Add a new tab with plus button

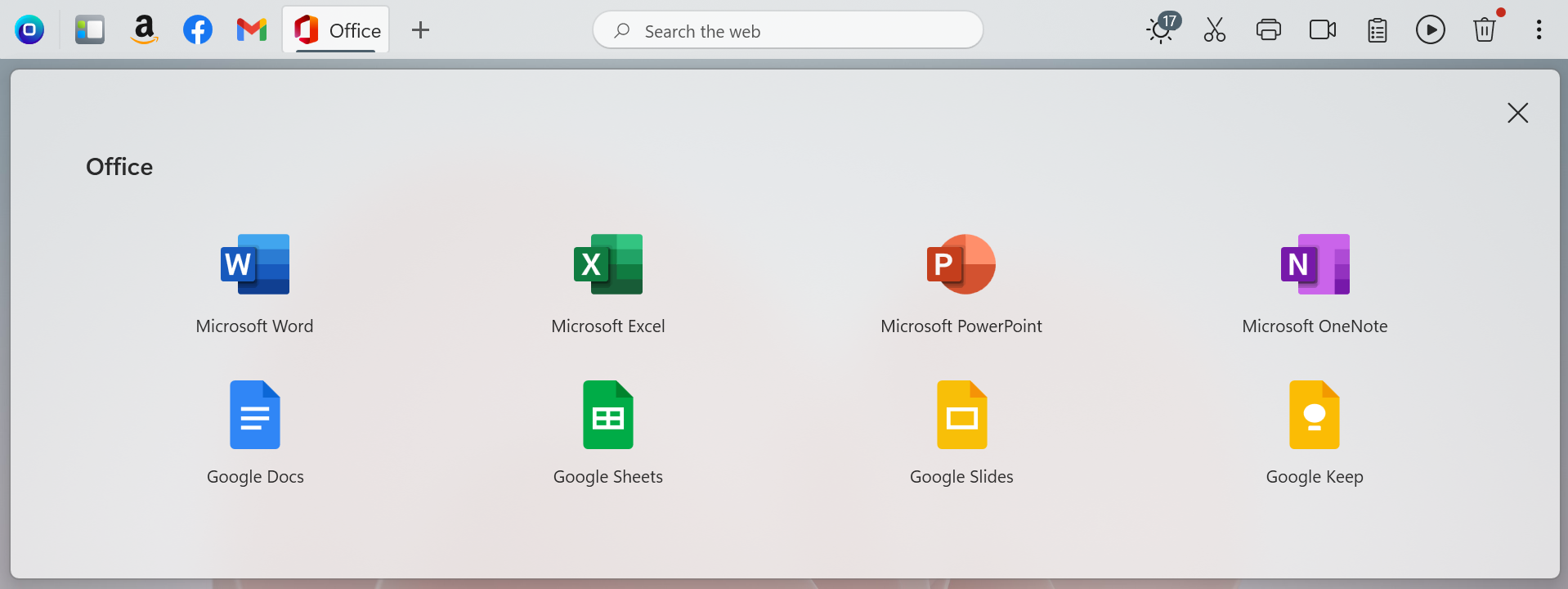point(420,30)
